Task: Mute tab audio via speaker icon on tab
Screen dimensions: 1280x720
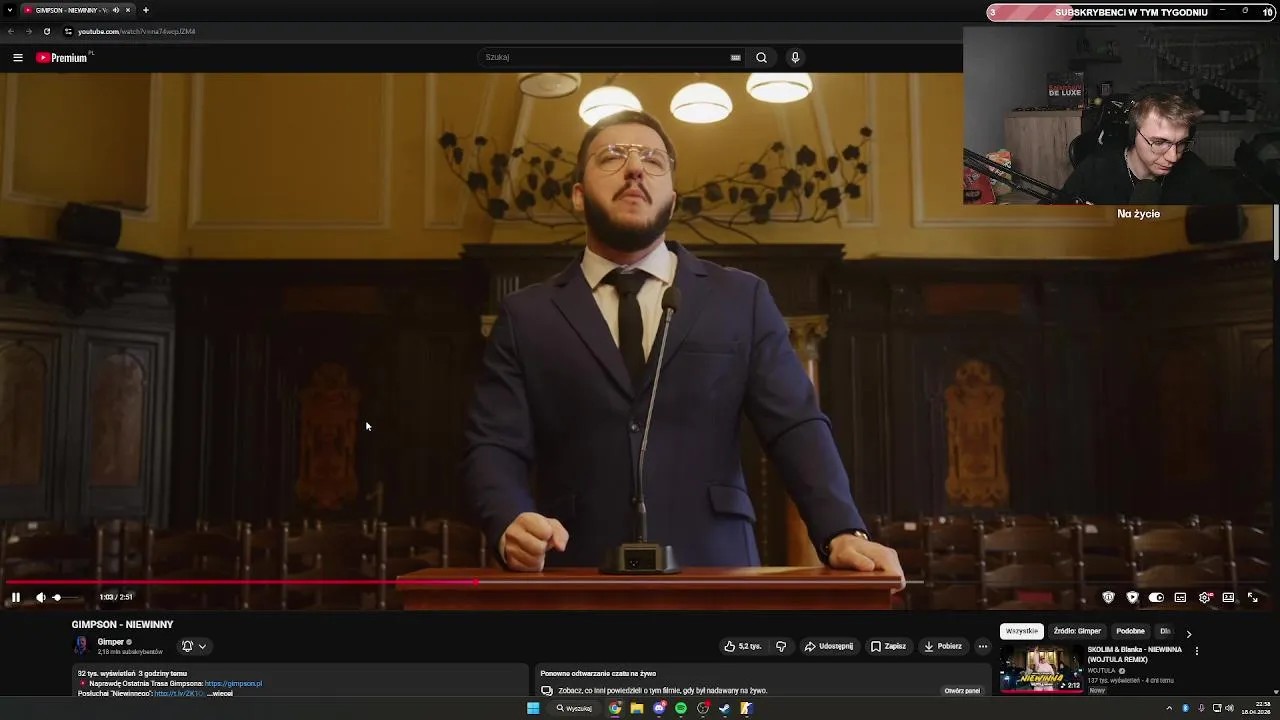Action: click(x=115, y=10)
